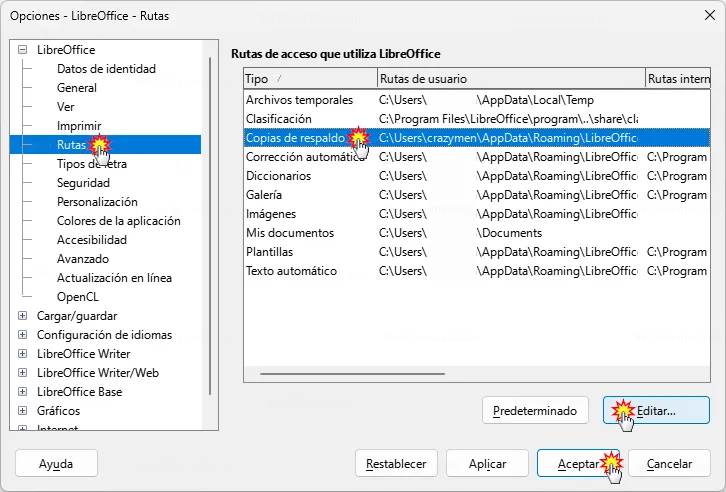The width and height of the screenshot is (726, 492).
Task: Open Actualización en línea settings
Action: pos(114,278)
